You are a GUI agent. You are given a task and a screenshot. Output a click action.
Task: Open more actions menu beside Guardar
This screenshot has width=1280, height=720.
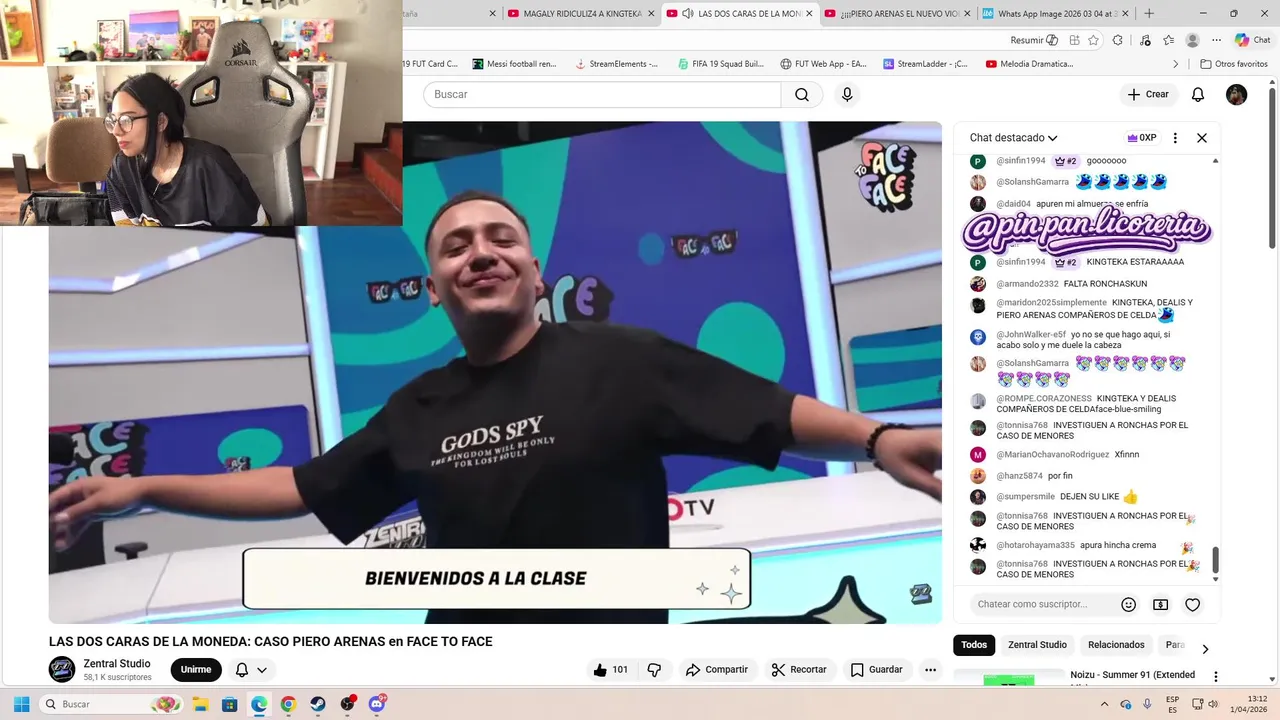tap(930, 670)
